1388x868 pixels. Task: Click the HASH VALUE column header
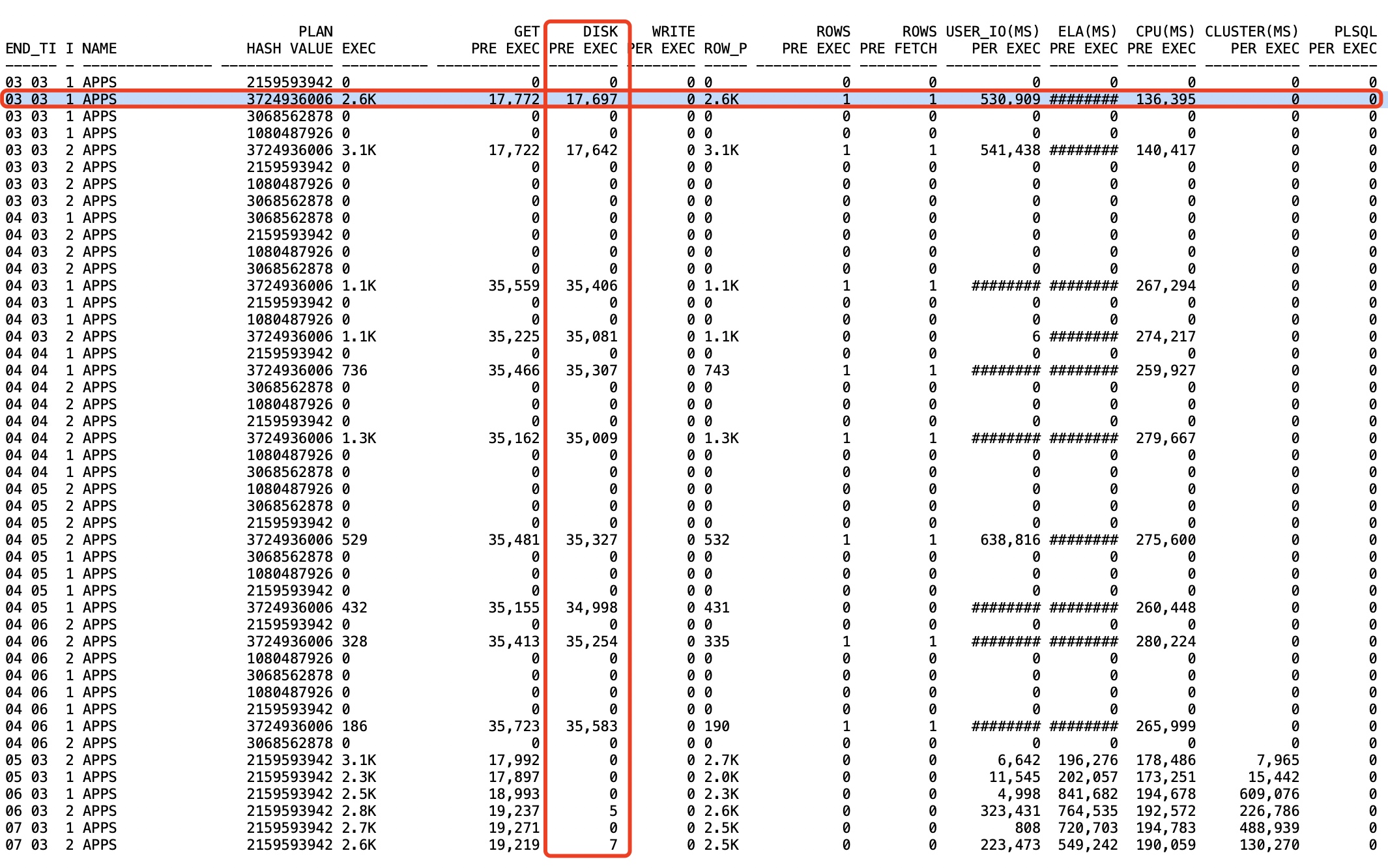point(289,49)
